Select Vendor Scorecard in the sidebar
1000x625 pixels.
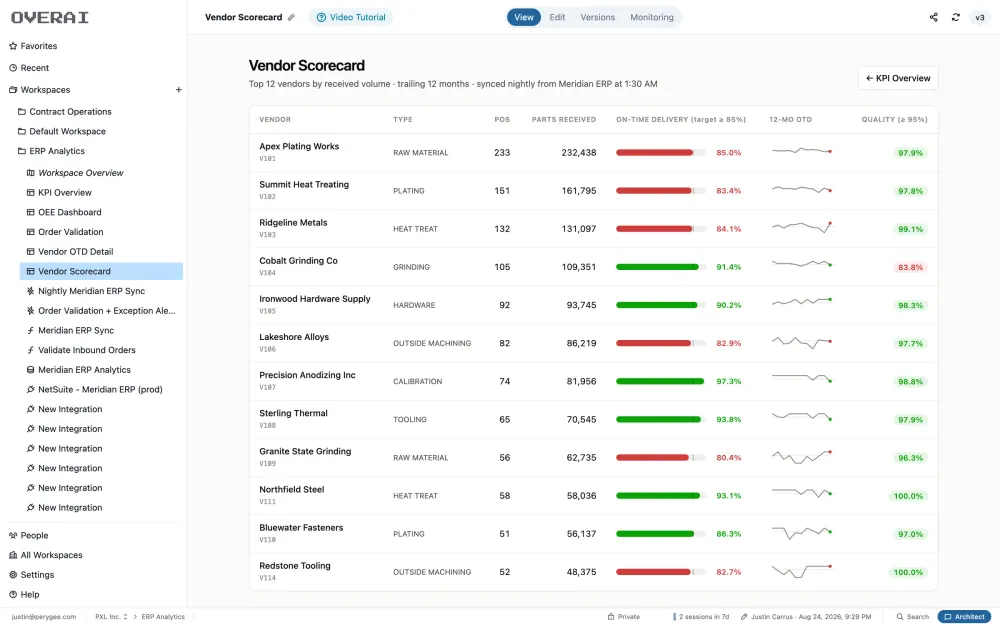[101, 271]
